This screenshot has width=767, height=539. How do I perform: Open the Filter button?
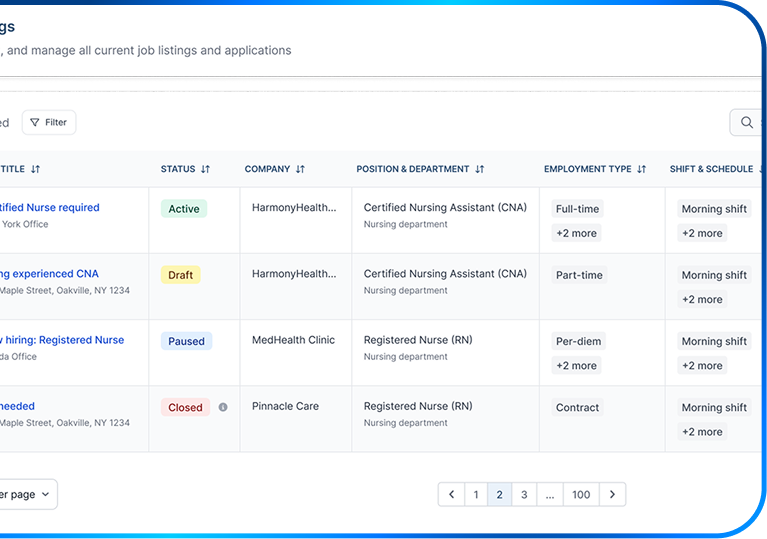click(49, 122)
